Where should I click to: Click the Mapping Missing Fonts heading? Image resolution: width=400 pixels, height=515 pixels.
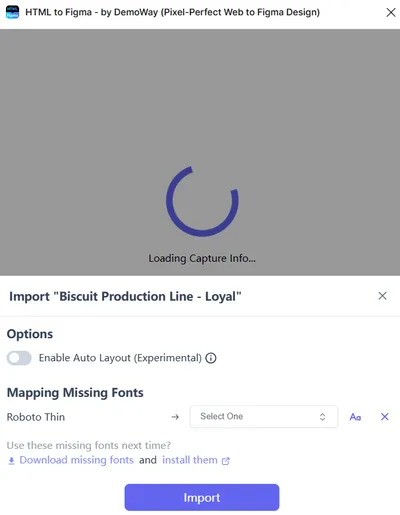point(75,393)
